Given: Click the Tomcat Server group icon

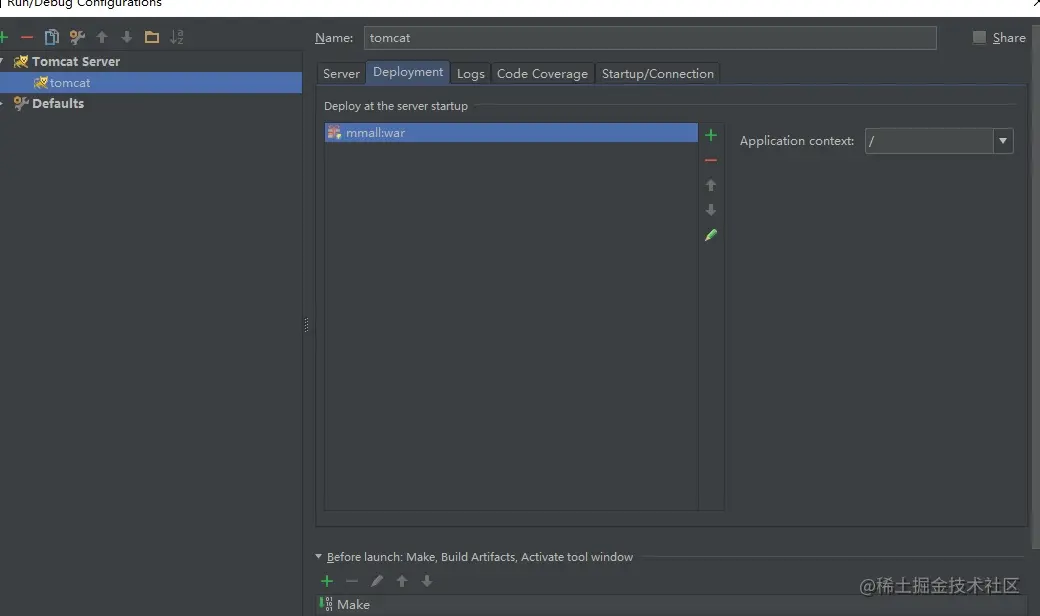Looking at the screenshot, I should (21, 62).
